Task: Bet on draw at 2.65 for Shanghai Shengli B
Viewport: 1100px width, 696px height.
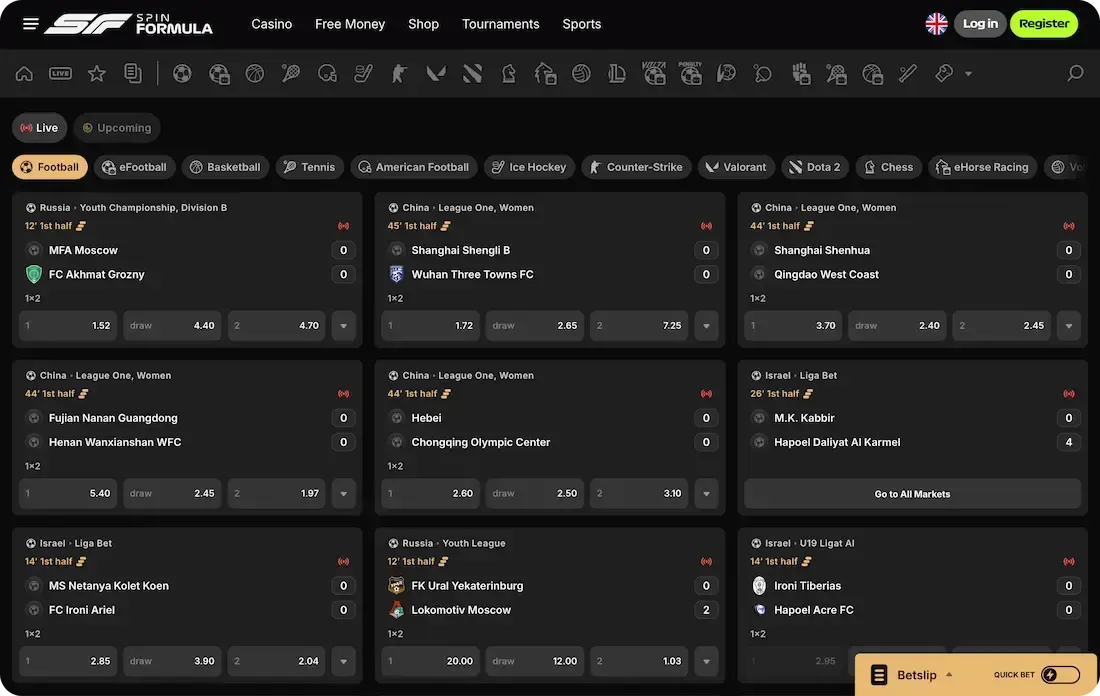Action: [x=535, y=326]
